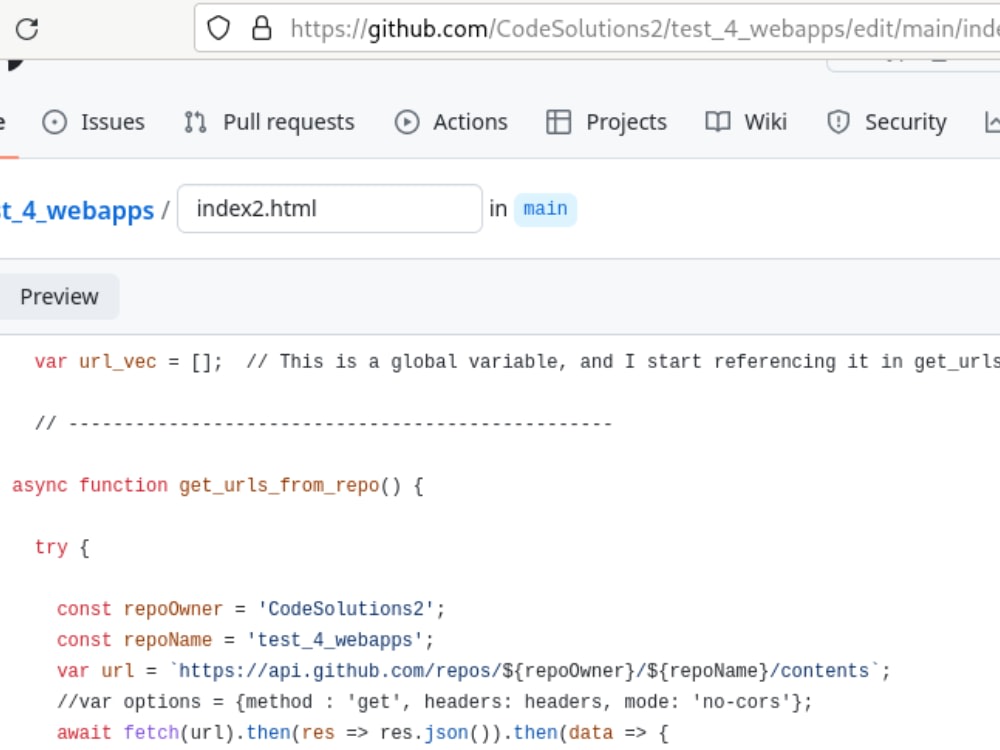Click the page reload icon
The height and width of the screenshot is (750, 1000).
point(27,29)
